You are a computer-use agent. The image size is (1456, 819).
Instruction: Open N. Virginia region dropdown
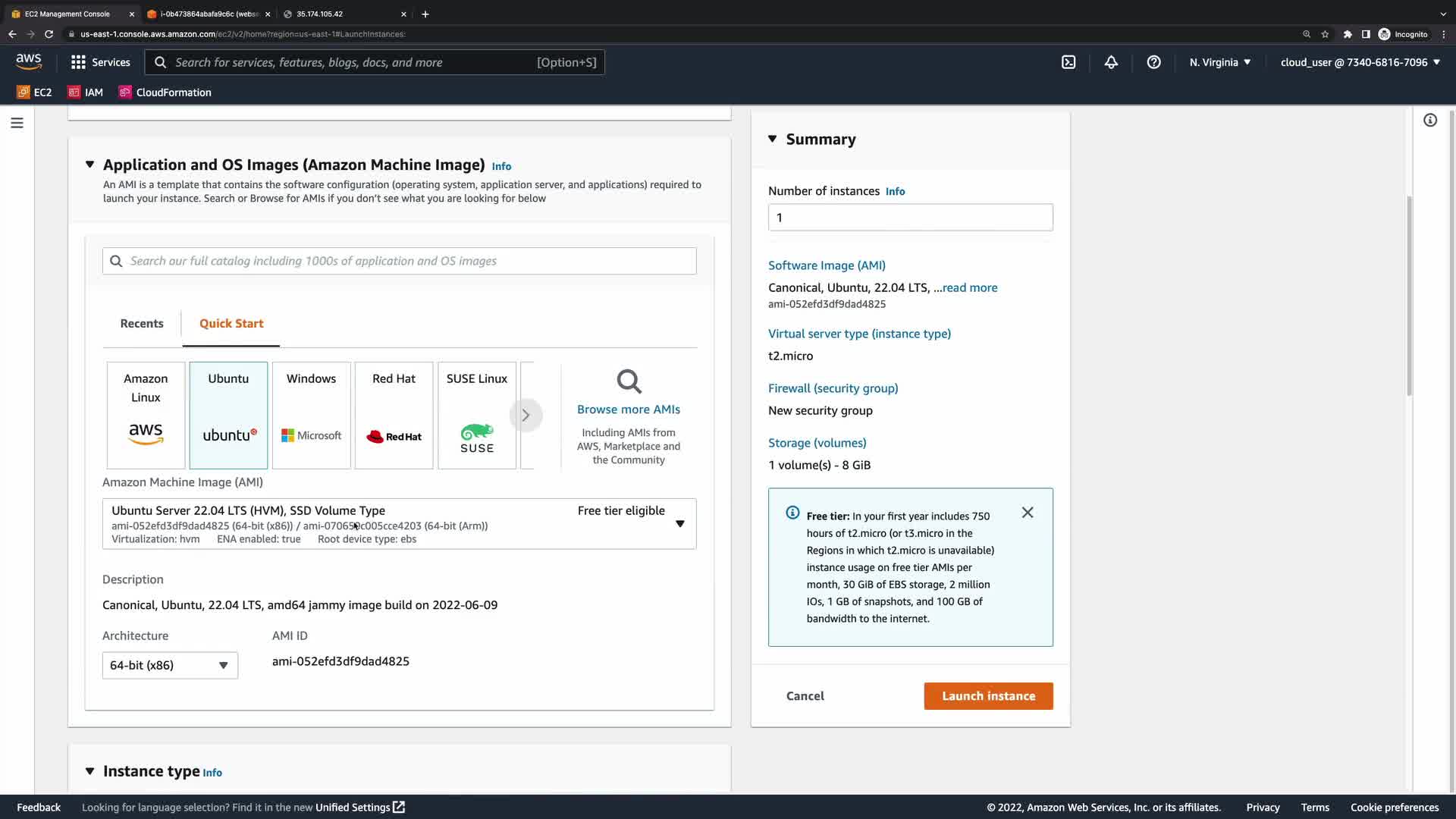pos(1219,62)
